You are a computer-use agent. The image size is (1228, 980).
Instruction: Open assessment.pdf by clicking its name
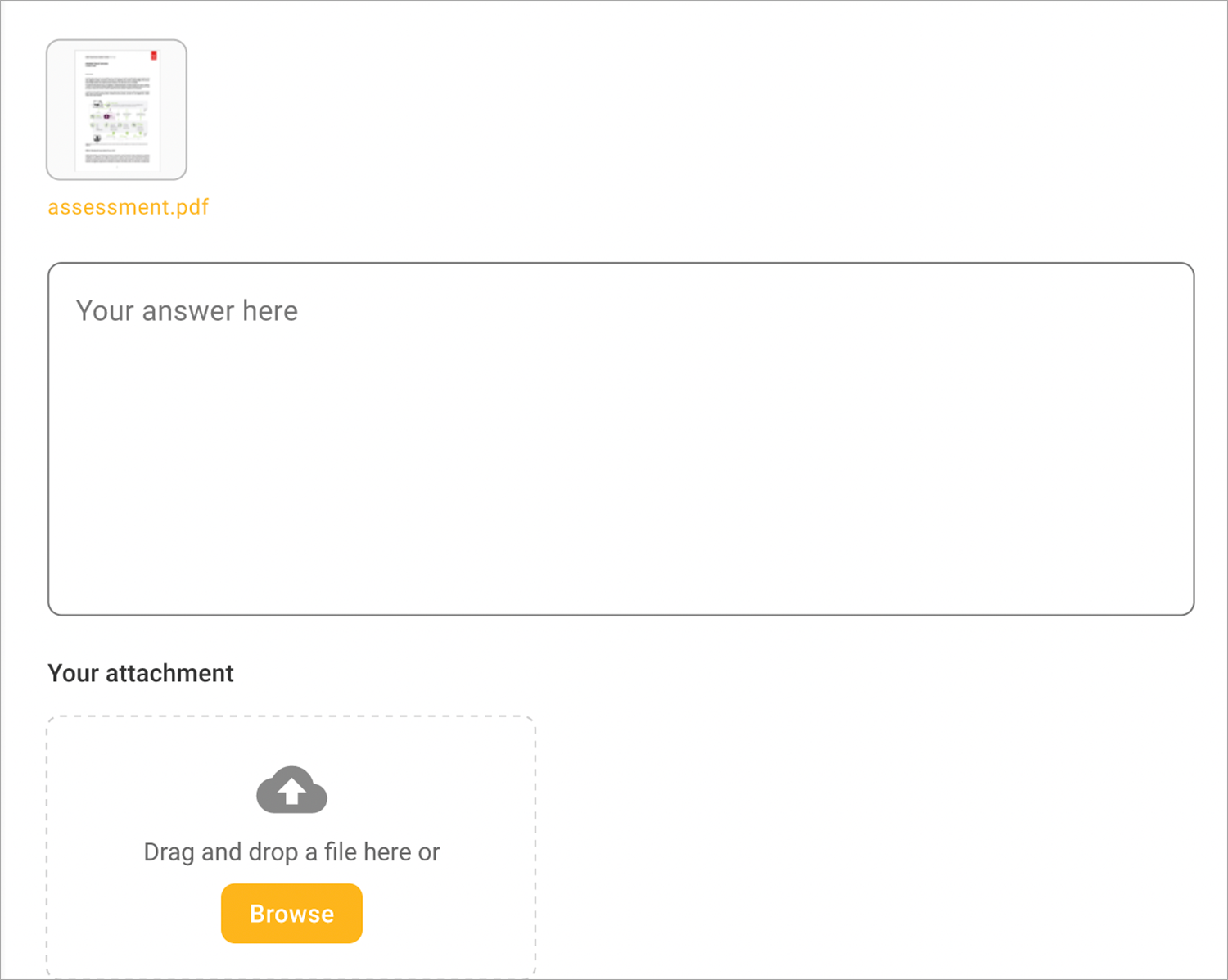[x=128, y=206]
